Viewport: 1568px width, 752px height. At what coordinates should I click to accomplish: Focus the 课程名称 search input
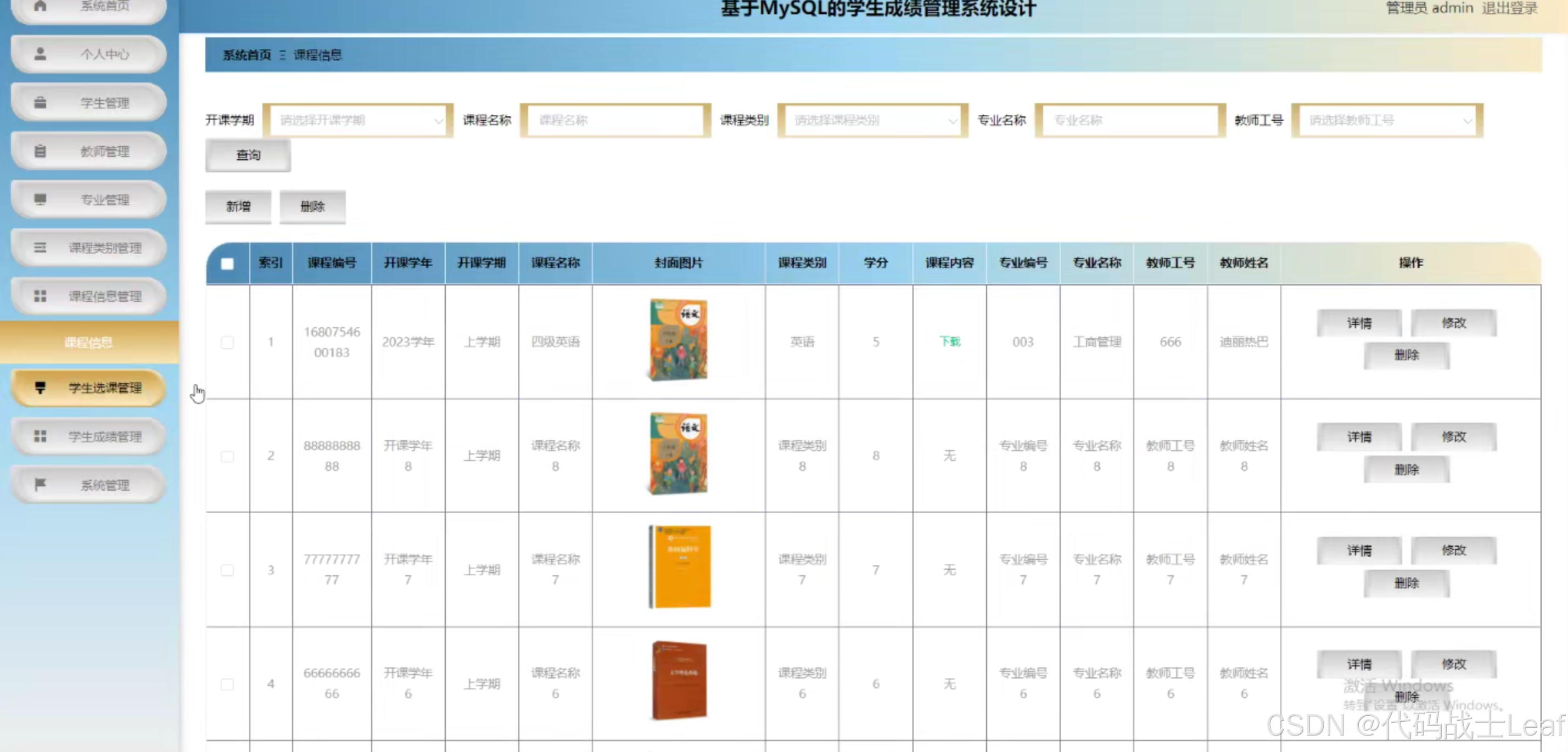(x=615, y=120)
